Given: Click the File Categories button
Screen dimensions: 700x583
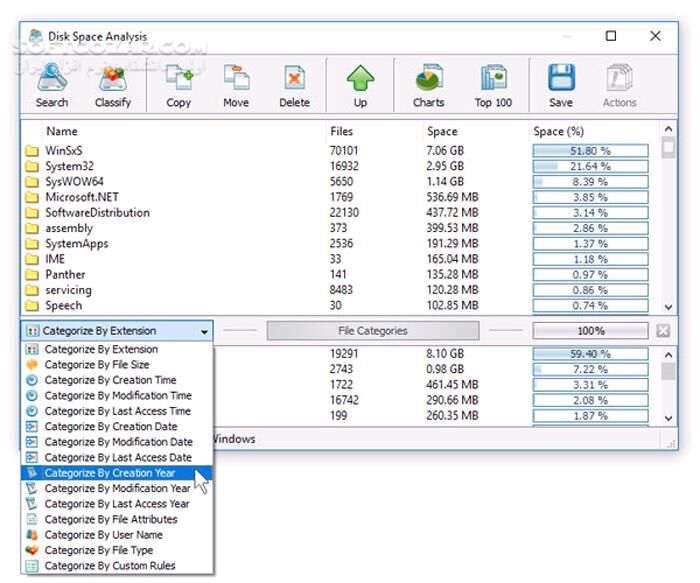Looking at the screenshot, I should (373, 331).
